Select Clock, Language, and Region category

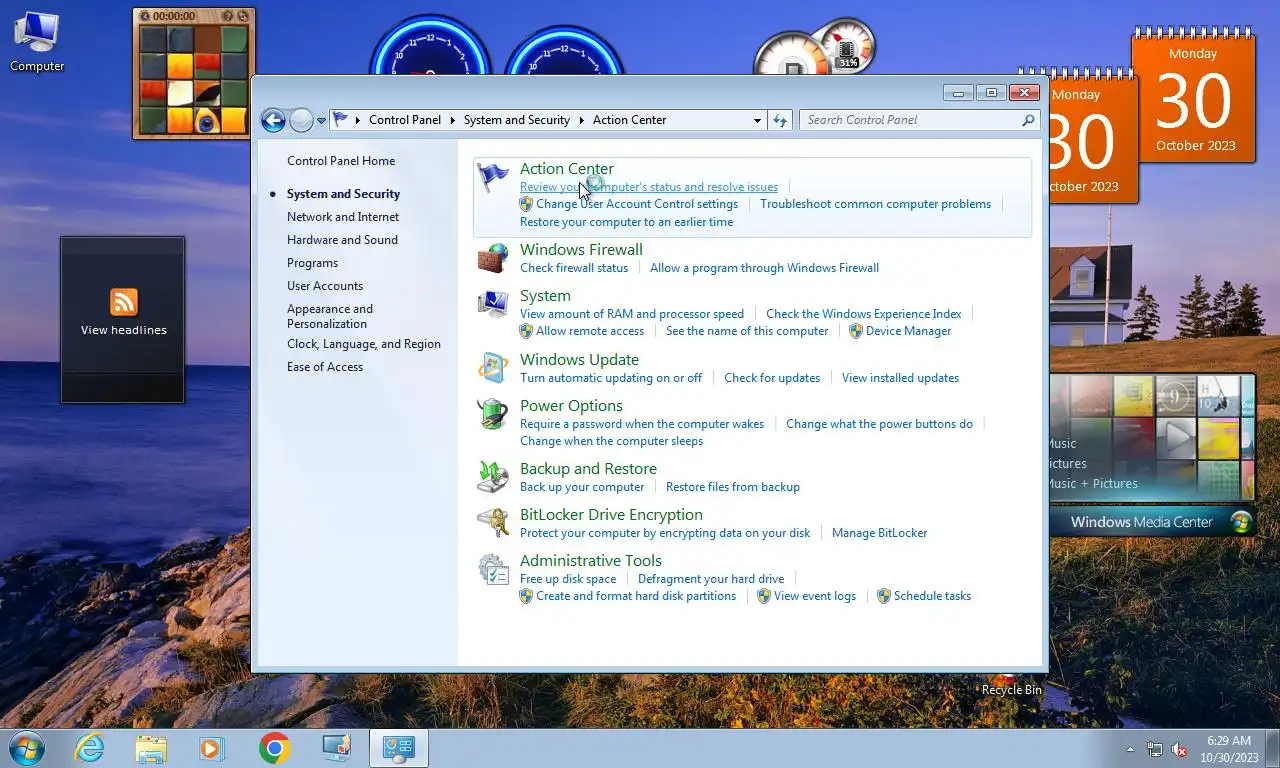coord(364,344)
